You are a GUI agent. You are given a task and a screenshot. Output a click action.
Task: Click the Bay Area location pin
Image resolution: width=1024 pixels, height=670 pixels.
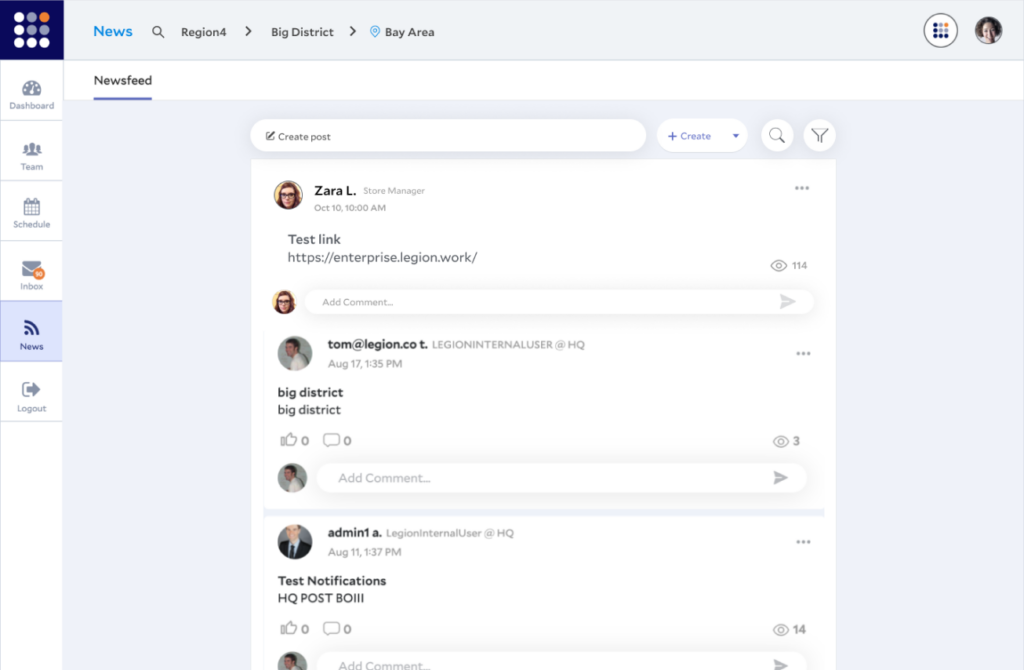point(375,31)
